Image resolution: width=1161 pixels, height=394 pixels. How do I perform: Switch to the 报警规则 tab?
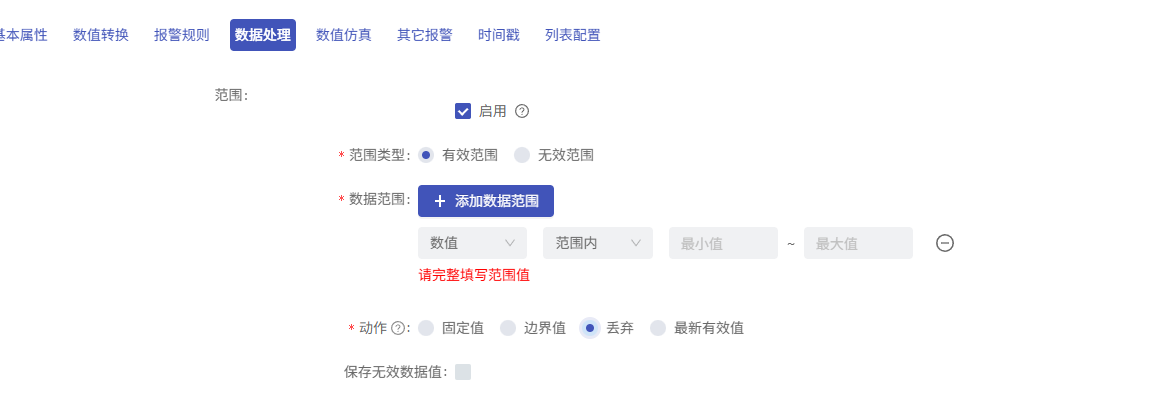(x=181, y=35)
